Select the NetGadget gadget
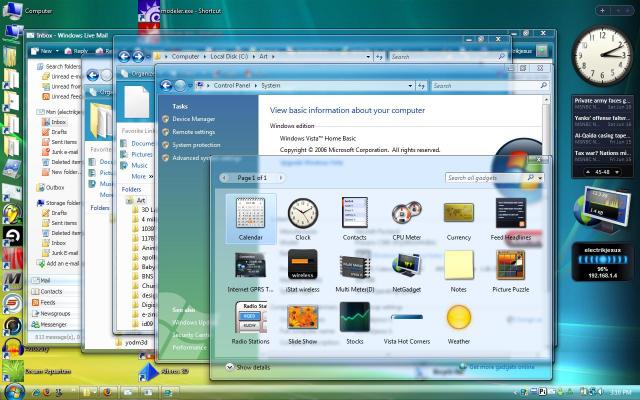640x400 pixels. coord(407,271)
